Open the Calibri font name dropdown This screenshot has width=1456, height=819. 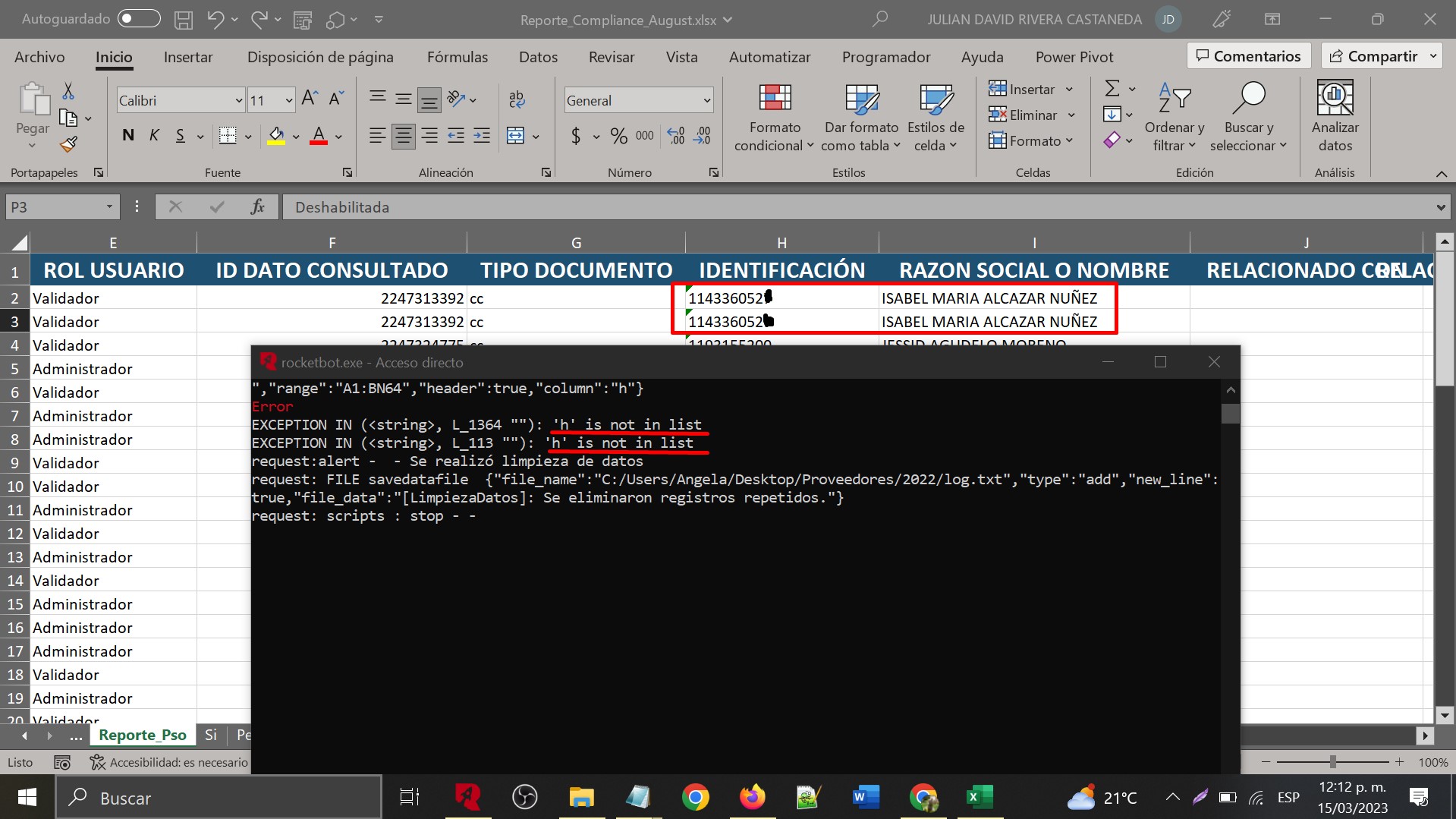(x=238, y=100)
